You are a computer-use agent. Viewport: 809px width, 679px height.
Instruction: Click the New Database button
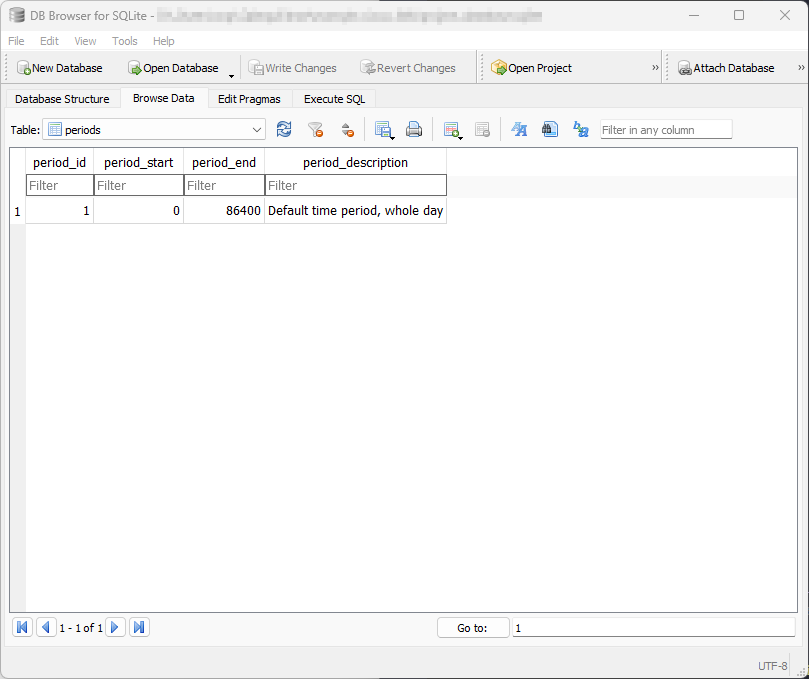coord(60,68)
